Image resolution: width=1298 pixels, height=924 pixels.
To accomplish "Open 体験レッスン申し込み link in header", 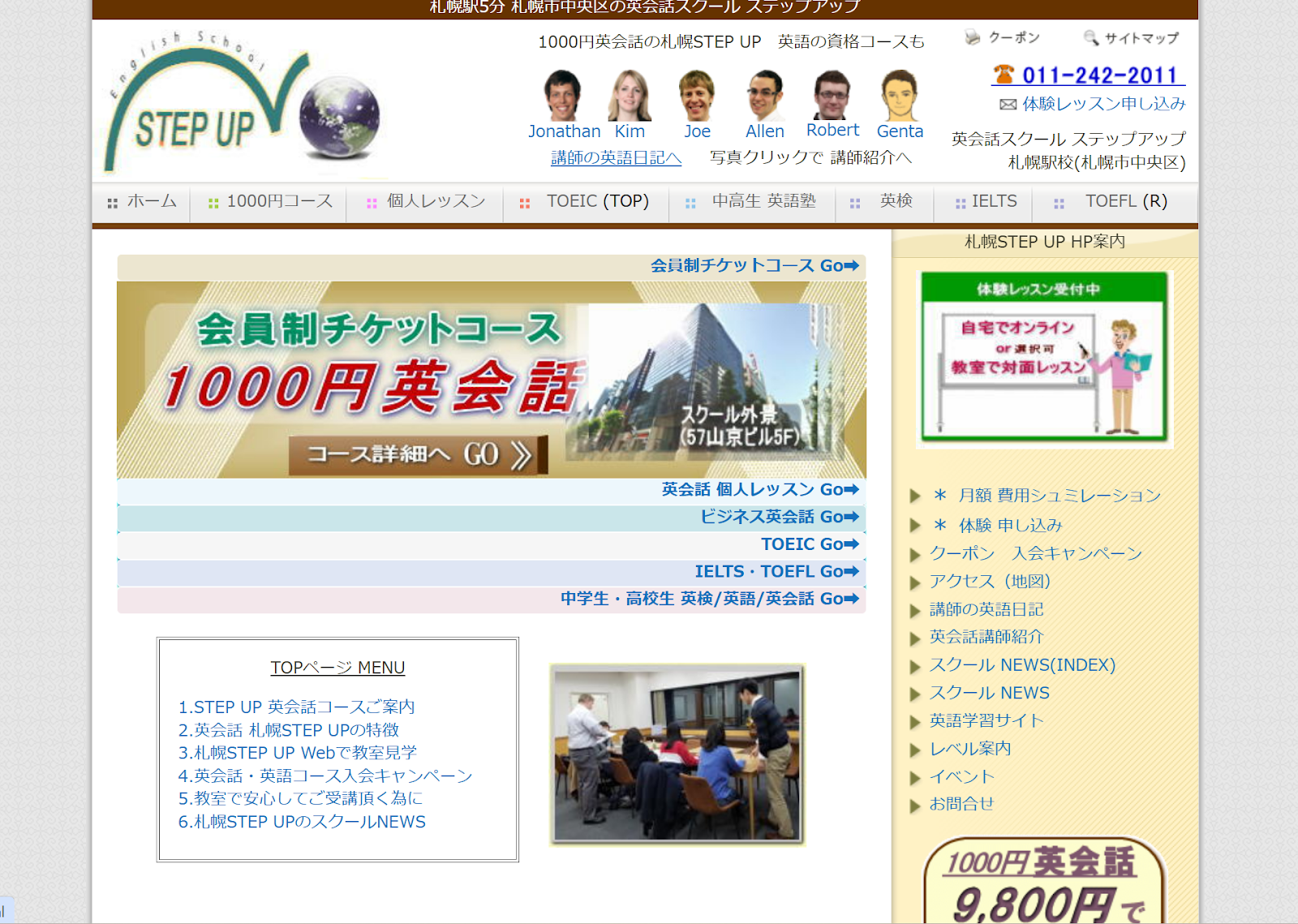I will click(1103, 104).
